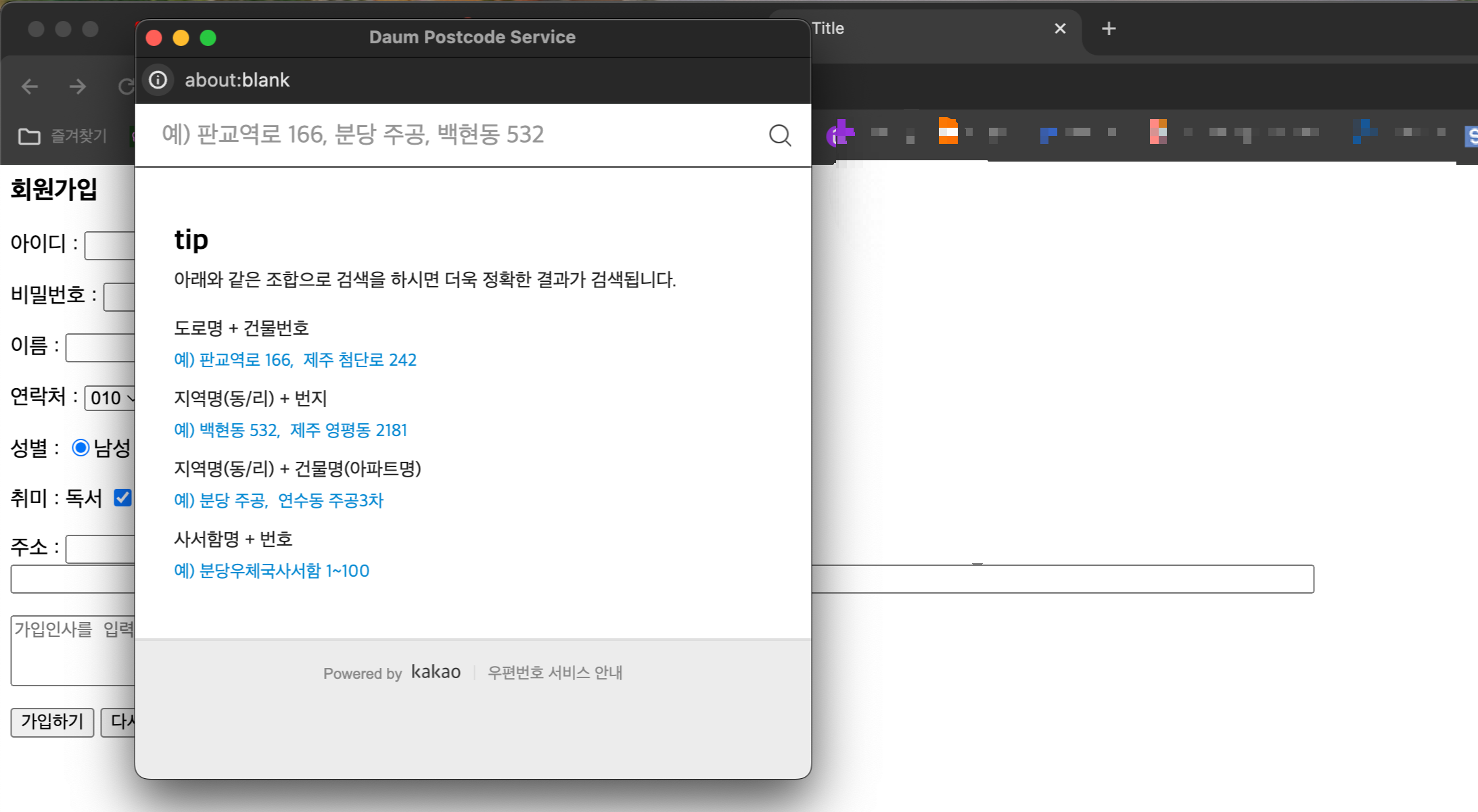The image size is (1478, 812).
Task: Click the kakao logo in footer
Action: tap(436, 672)
